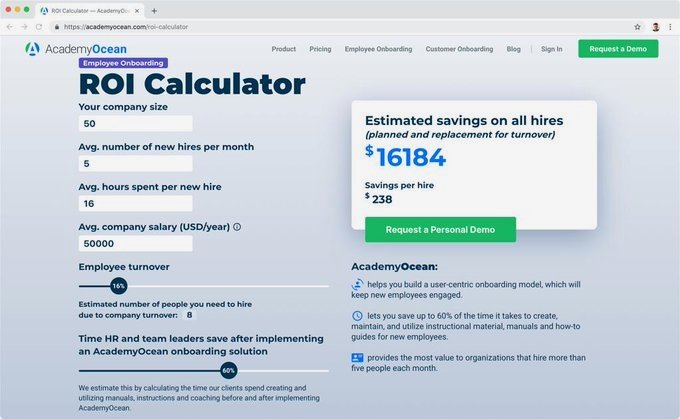Open the browser profile avatar
680x419 pixels.
[x=656, y=27]
